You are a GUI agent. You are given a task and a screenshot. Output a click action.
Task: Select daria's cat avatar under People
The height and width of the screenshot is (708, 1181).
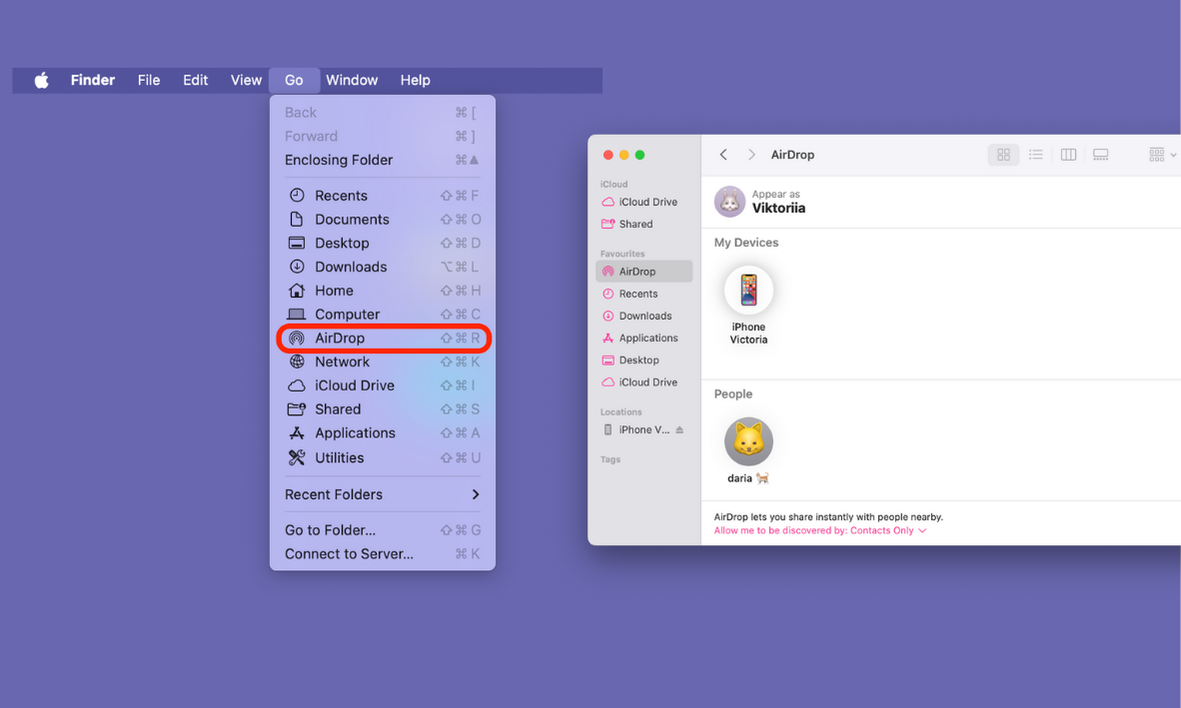coord(748,441)
